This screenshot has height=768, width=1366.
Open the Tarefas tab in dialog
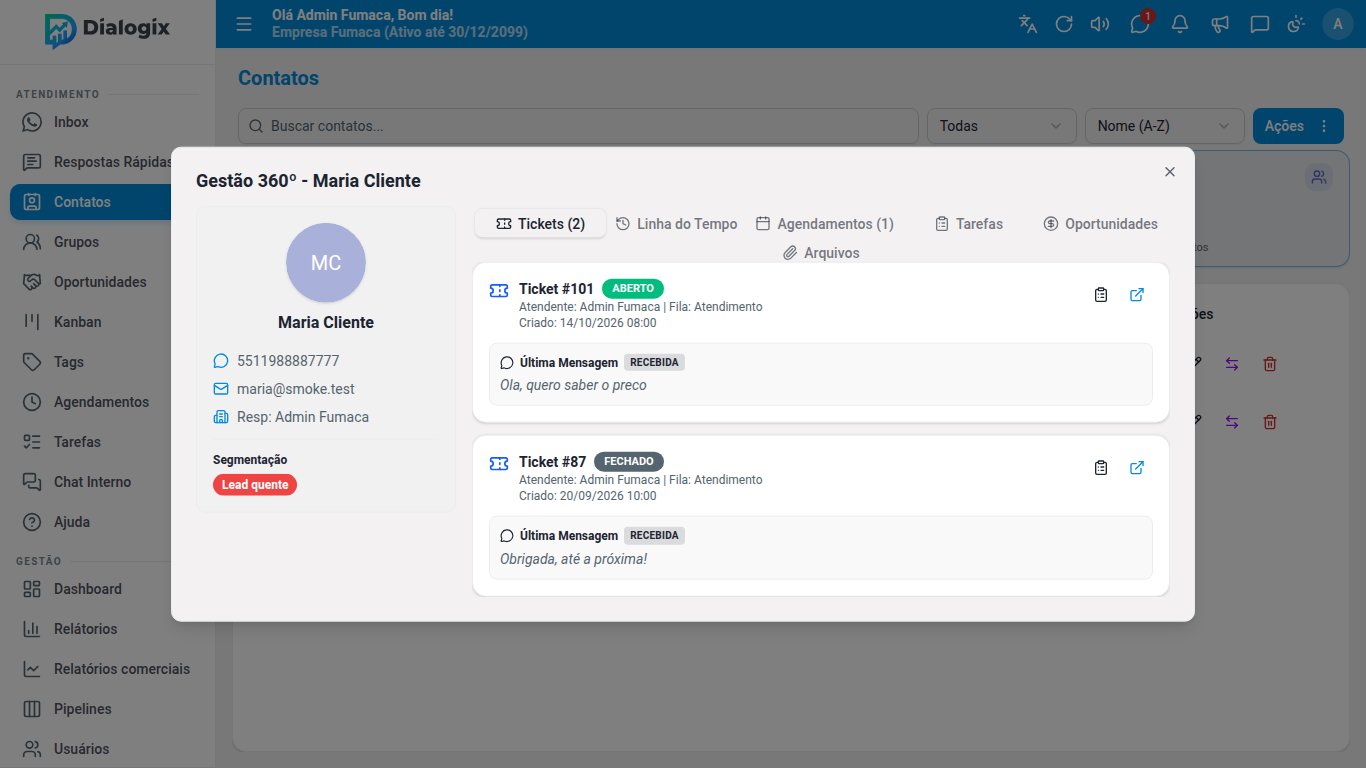(969, 224)
